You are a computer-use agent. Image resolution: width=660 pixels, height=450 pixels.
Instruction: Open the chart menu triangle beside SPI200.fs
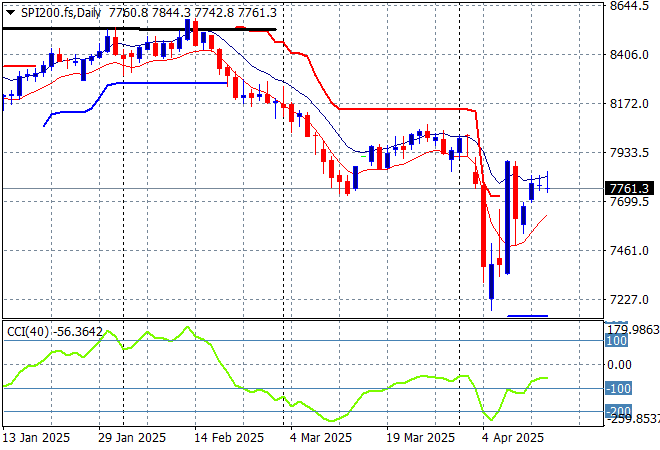[x=11, y=13]
